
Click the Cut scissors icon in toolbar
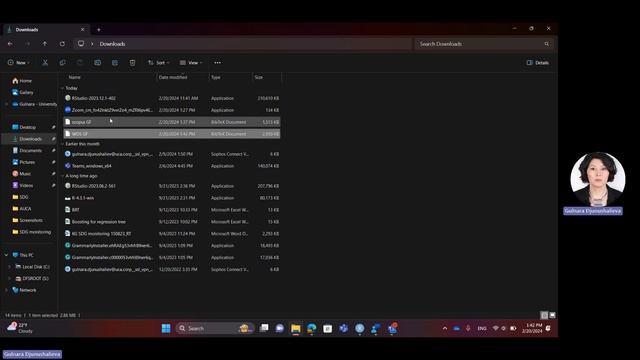point(45,62)
